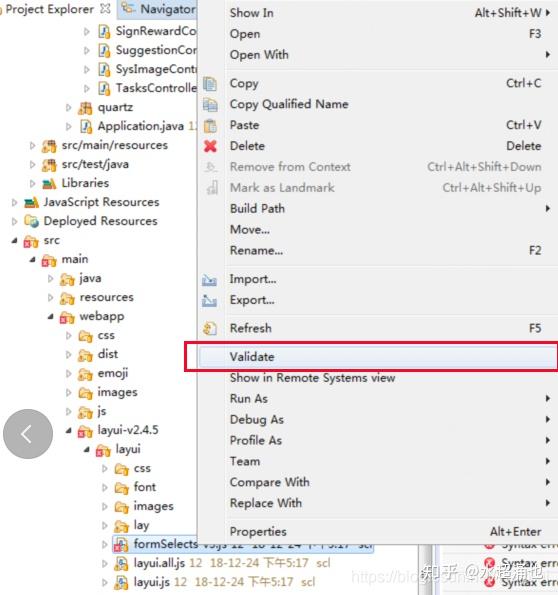Click the Libraries icon
The width and height of the screenshot is (558, 595).
(49, 184)
